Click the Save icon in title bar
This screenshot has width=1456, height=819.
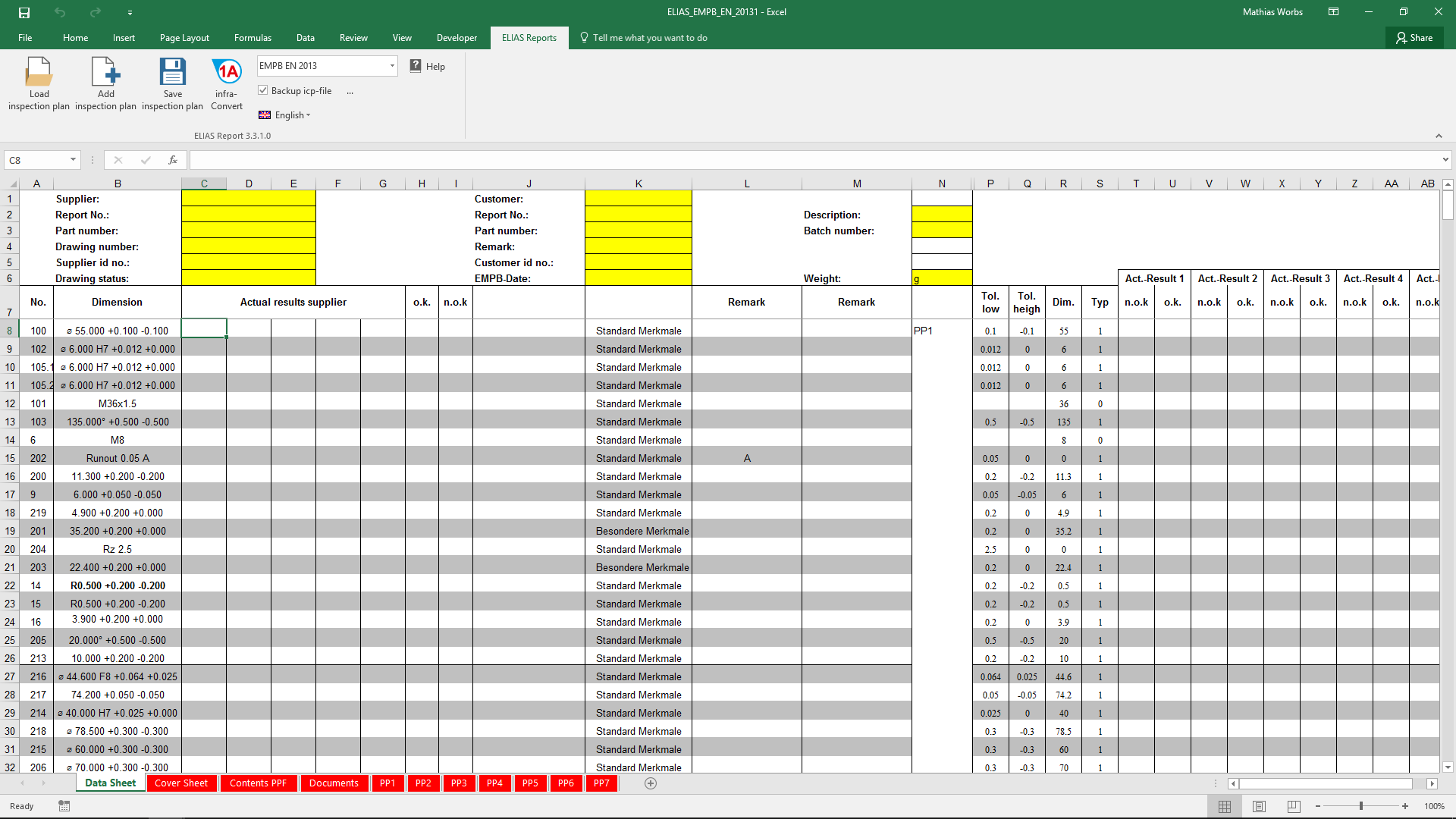24,12
